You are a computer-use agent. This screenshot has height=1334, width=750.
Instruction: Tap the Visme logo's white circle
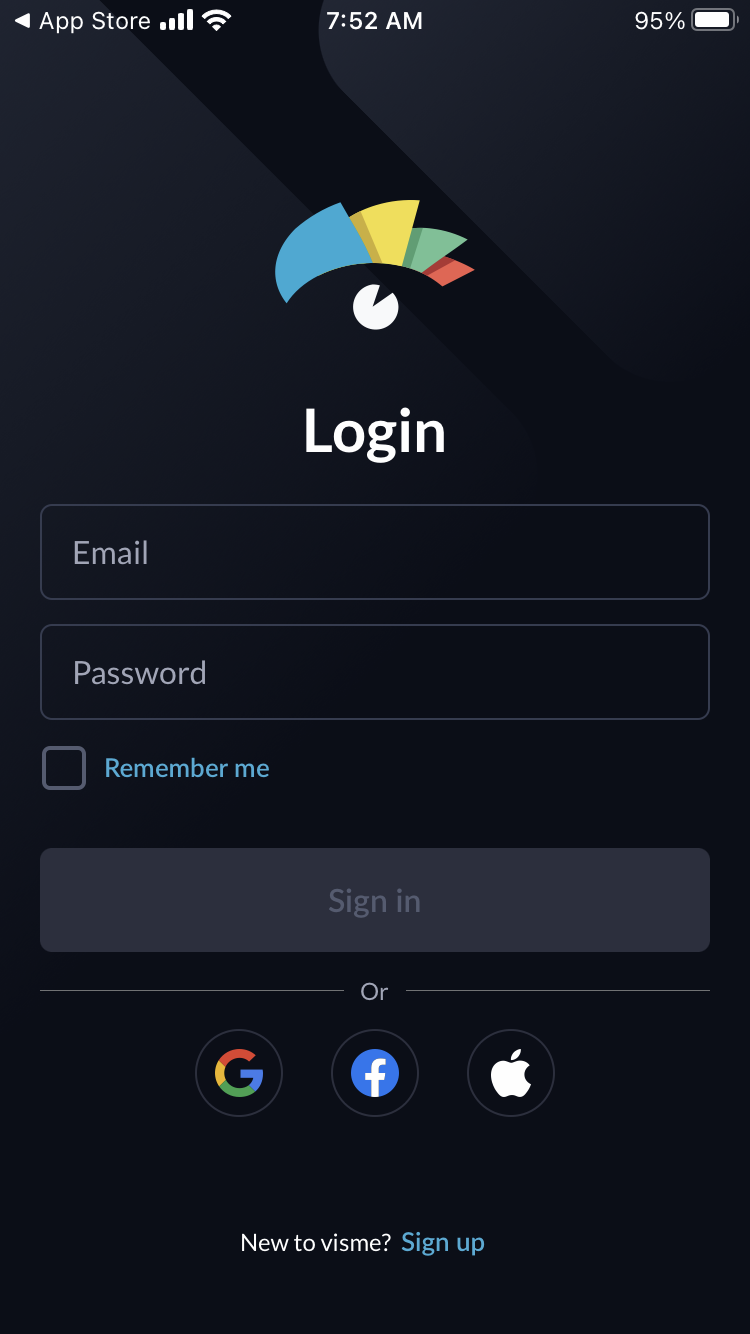(376, 306)
